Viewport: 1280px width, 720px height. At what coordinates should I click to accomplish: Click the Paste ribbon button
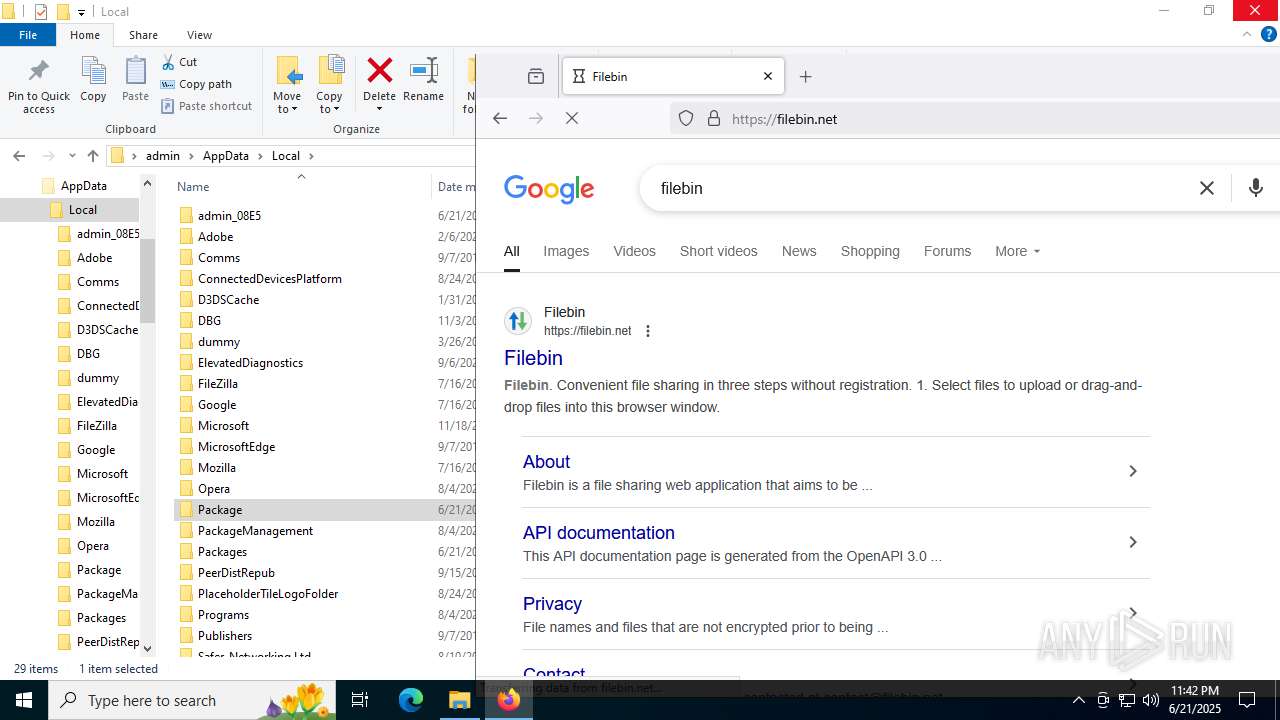click(135, 80)
